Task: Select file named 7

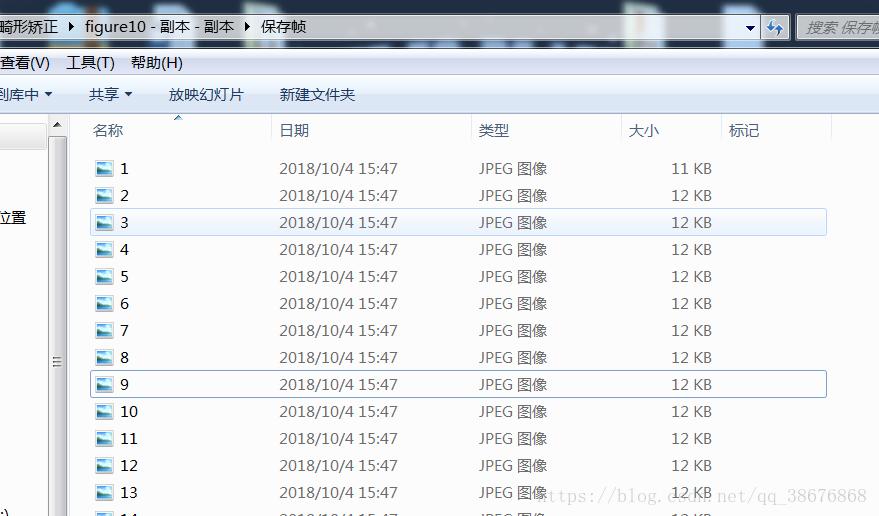Action: click(124, 330)
